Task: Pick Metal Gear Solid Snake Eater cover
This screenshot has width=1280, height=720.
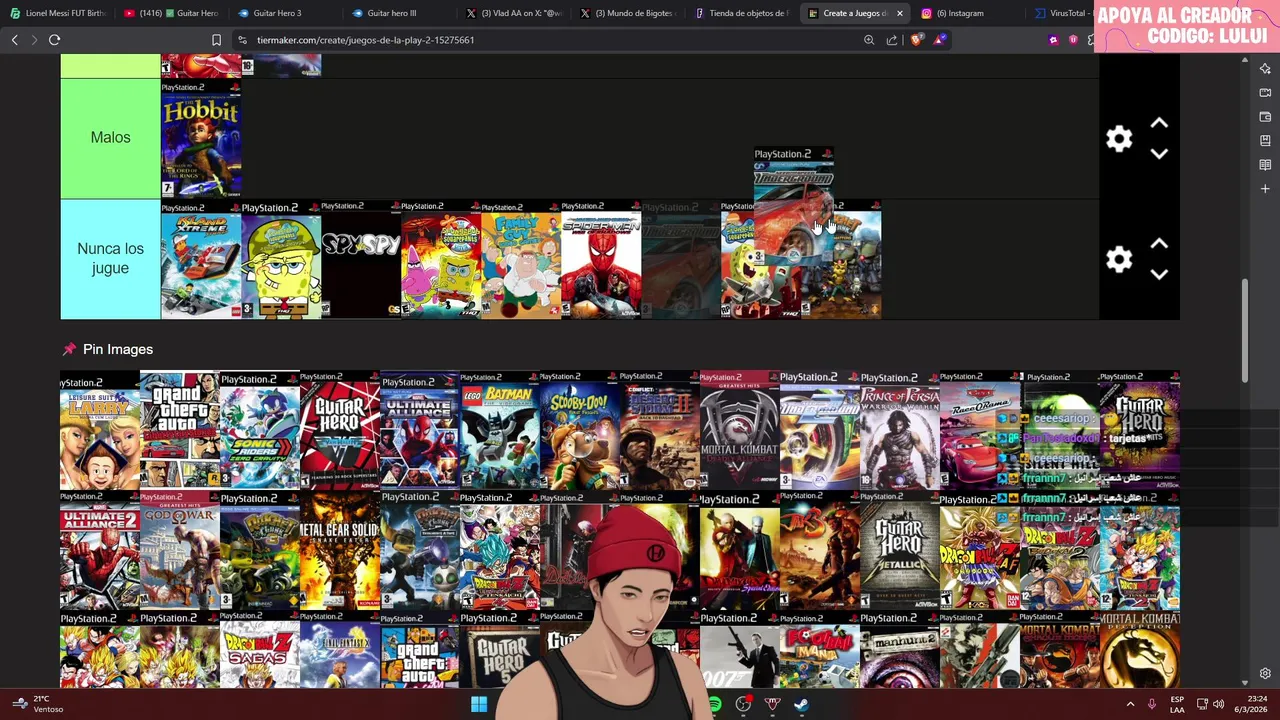Action: [340, 551]
